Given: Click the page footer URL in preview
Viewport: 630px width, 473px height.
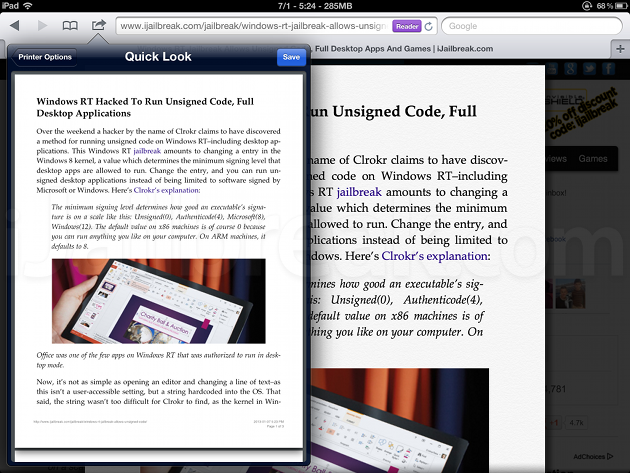Looking at the screenshot, I should click(90, 422).
